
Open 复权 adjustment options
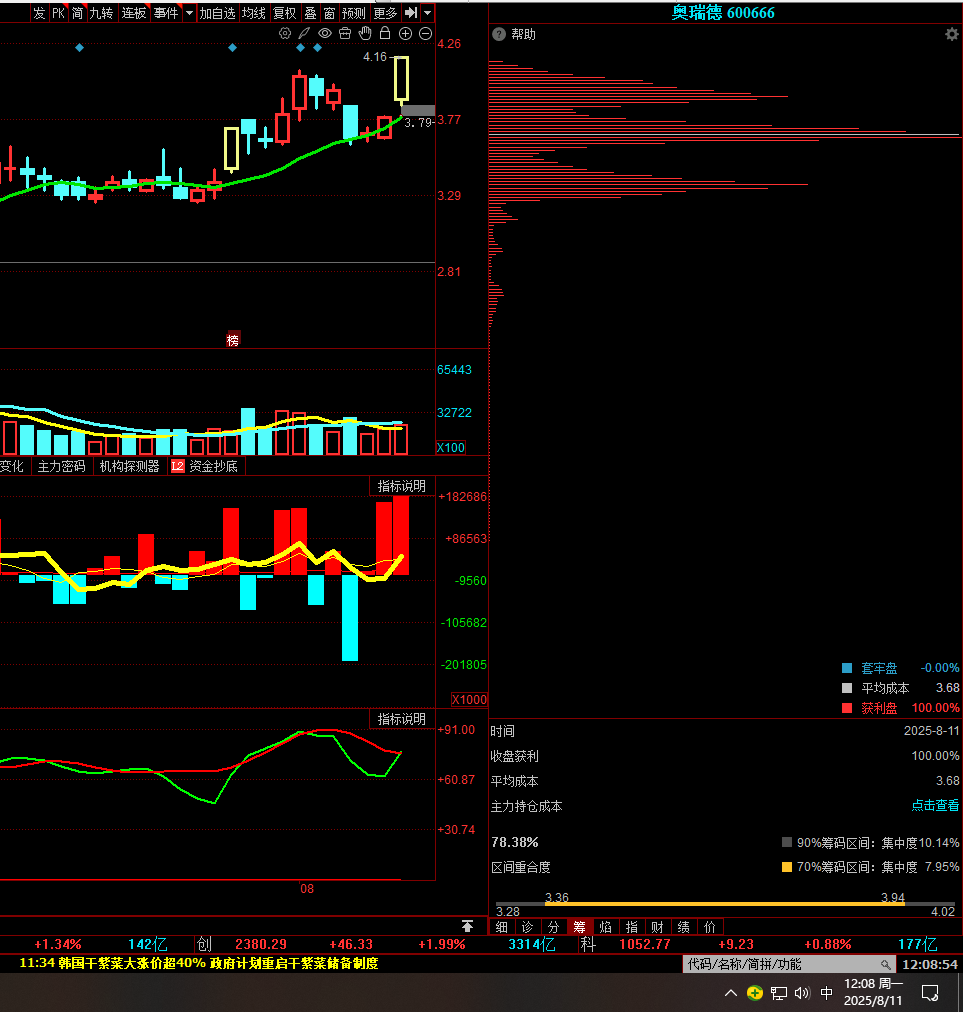285,13
